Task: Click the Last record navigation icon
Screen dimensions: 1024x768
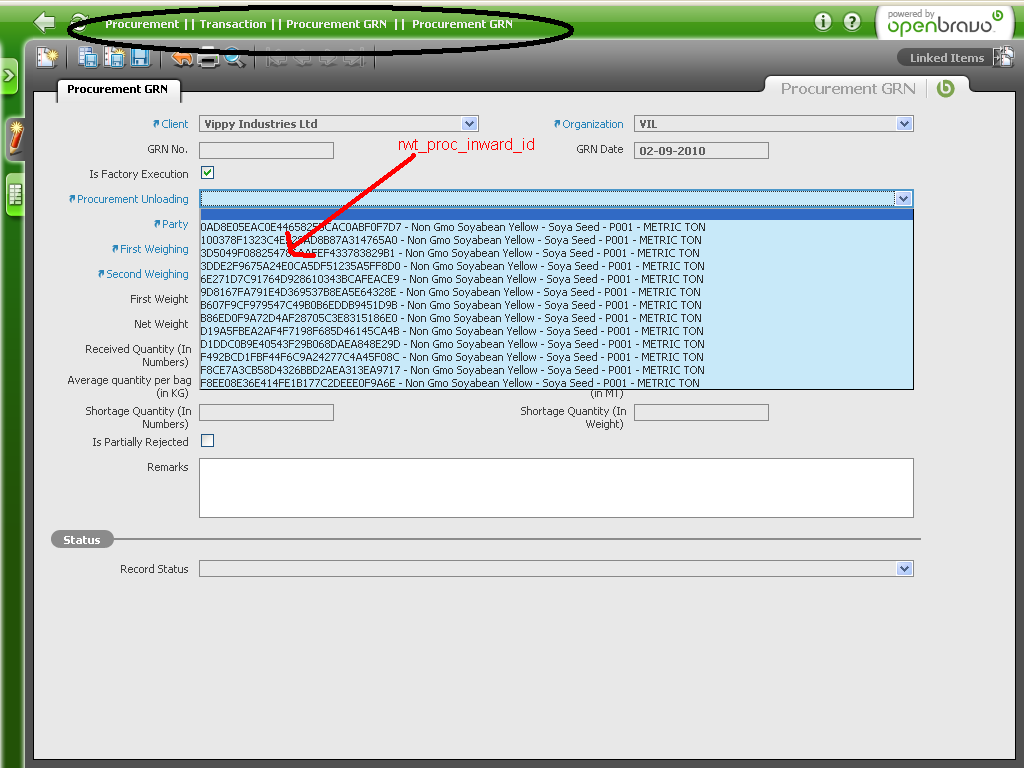Action: point(353,58)
